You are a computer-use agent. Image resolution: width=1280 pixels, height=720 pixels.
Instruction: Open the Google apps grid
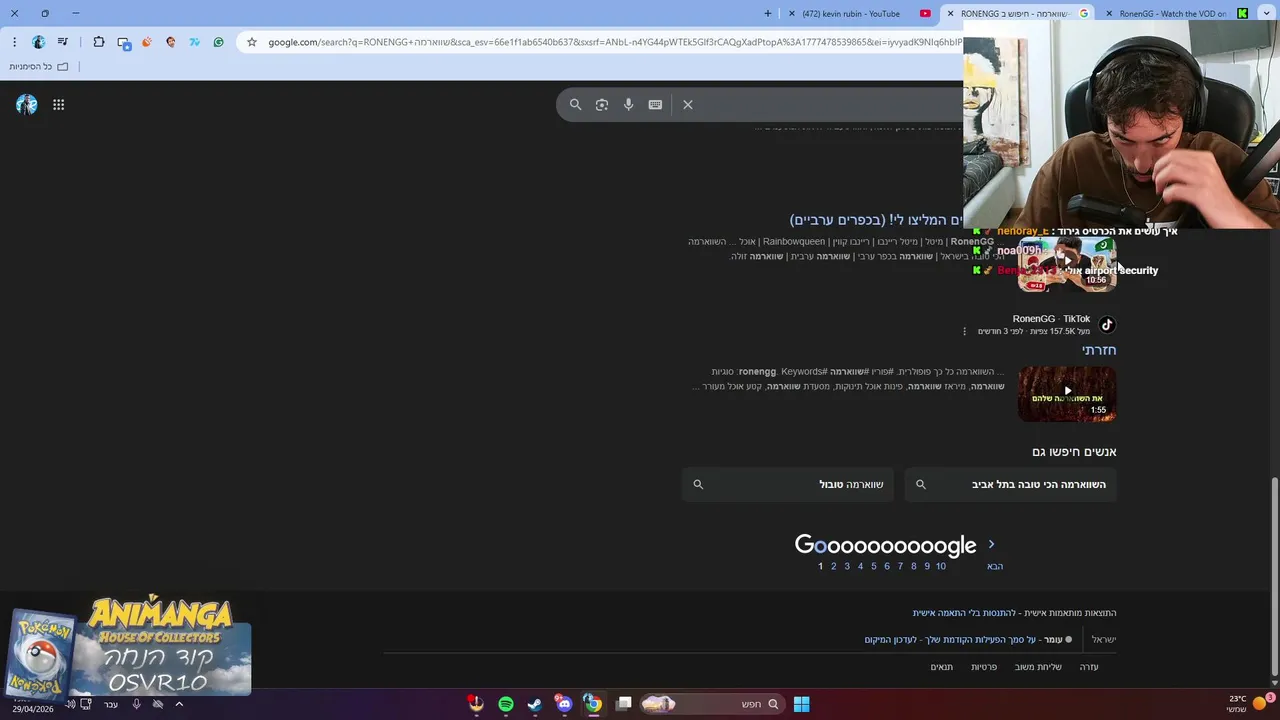58,104
